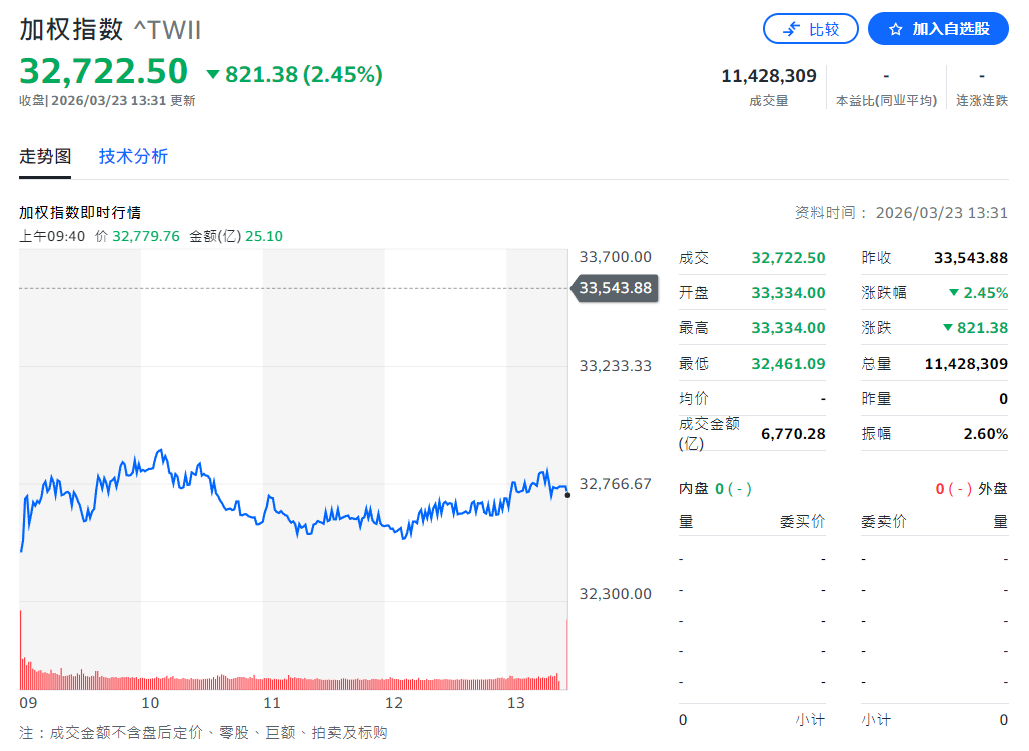Click the 内盘 label
The width and height of the screenshot is (1029, 751).
coord(694,489)
